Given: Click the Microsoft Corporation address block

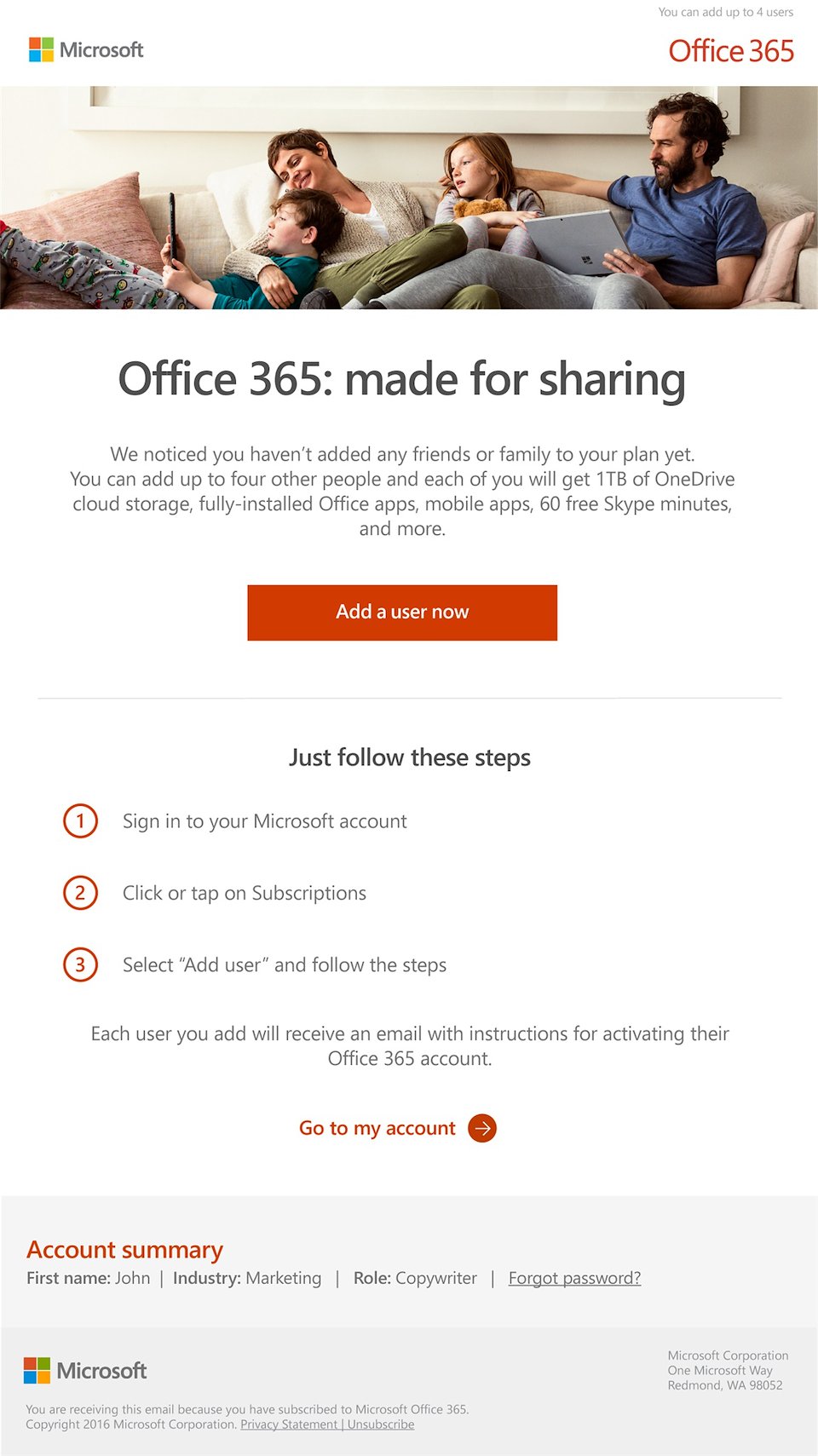Looking at the screenshot, I should tap(728, 1370).
